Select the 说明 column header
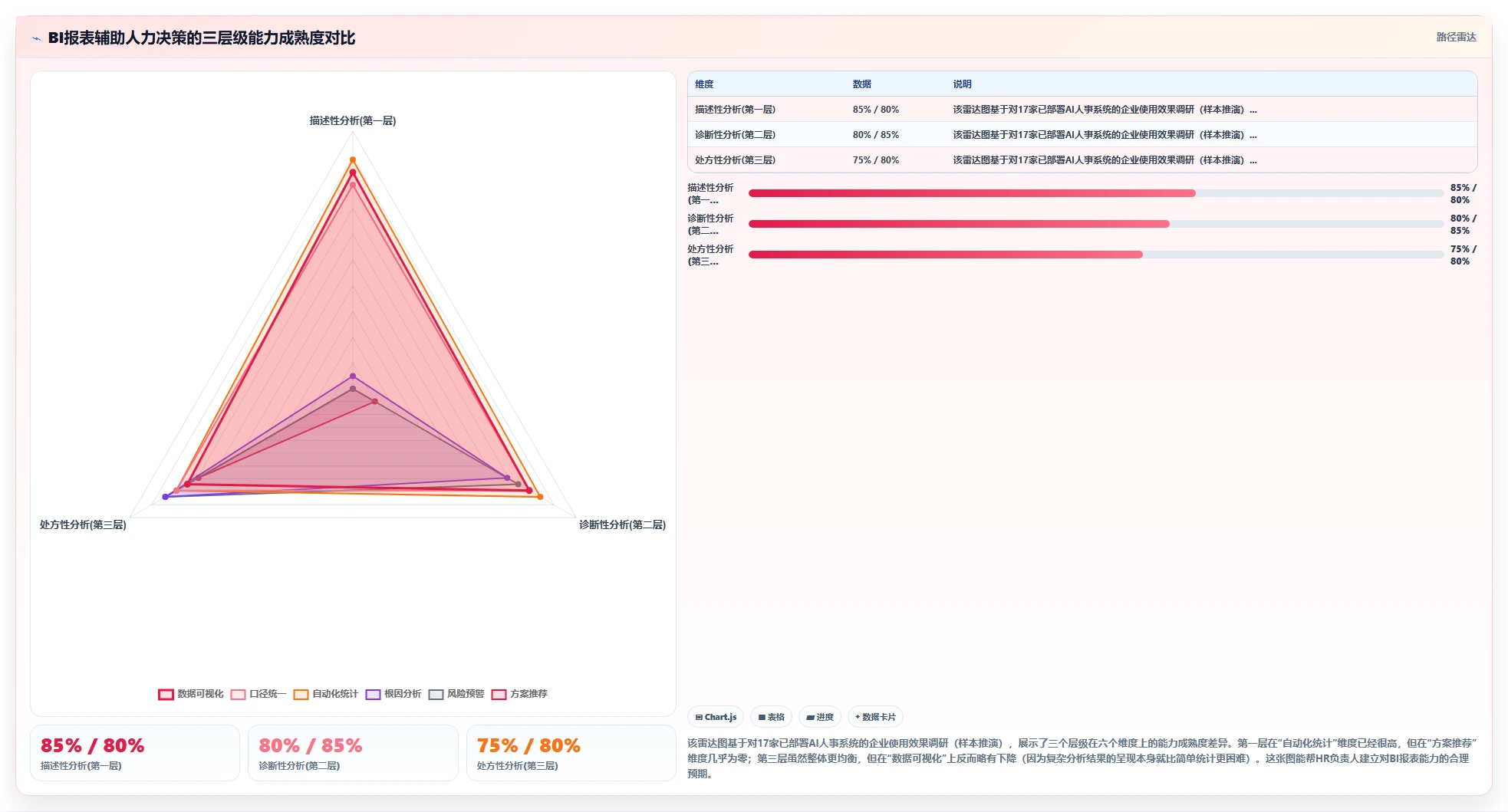This screenshot has width=1508, height=812. click(x=962, y=84)
